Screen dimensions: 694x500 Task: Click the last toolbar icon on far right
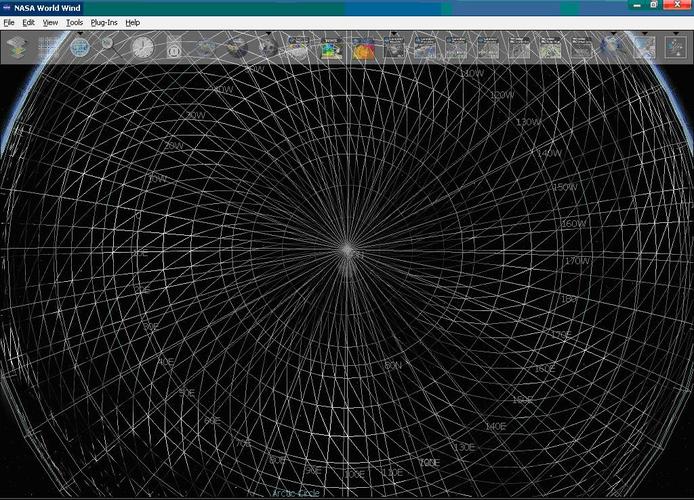tap(675, 47)
